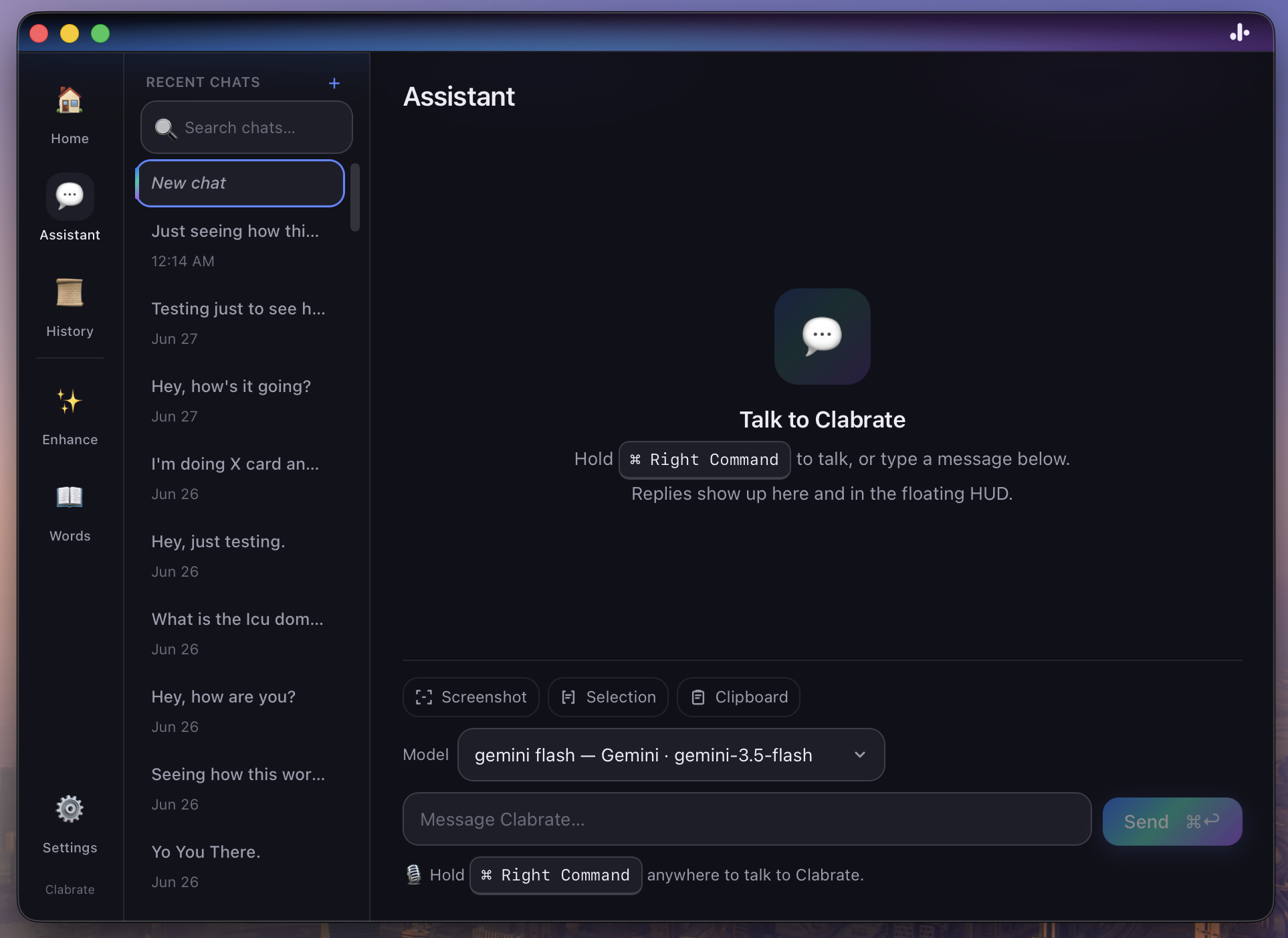Focus the Search chats field
The height and width of the screenshot is (938, 1288).
246,127
